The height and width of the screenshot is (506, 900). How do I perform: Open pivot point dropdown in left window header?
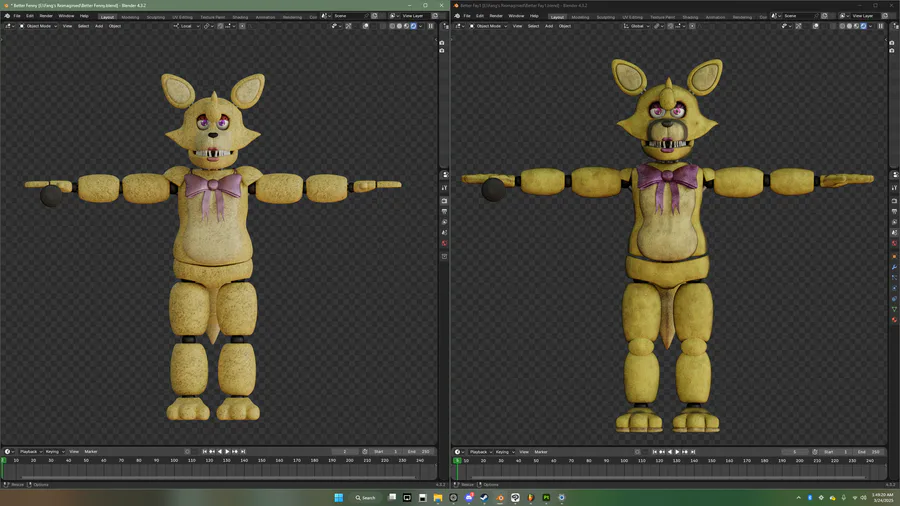[x=208, y=26]
